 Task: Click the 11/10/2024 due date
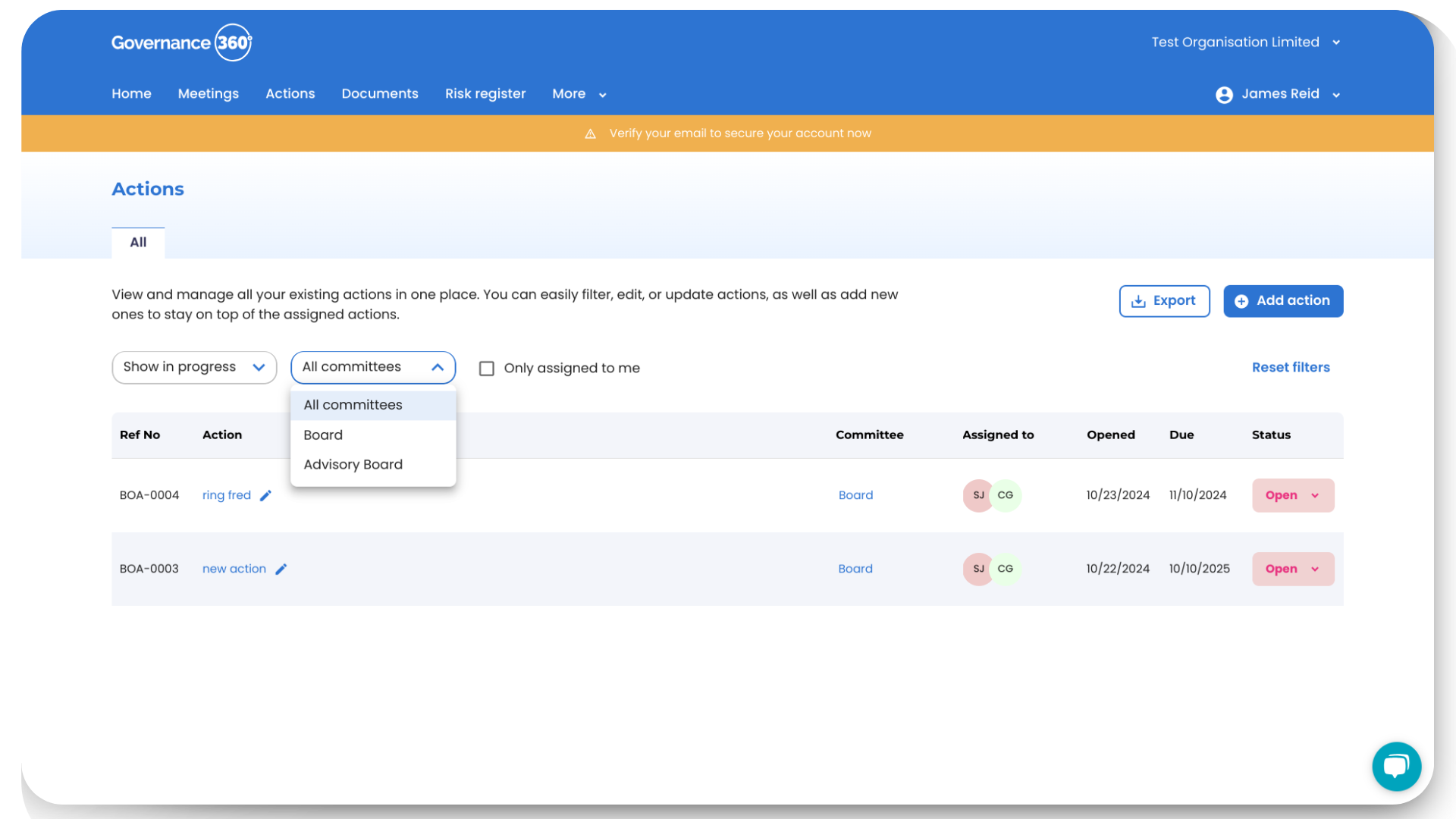tap(1198, 495)
